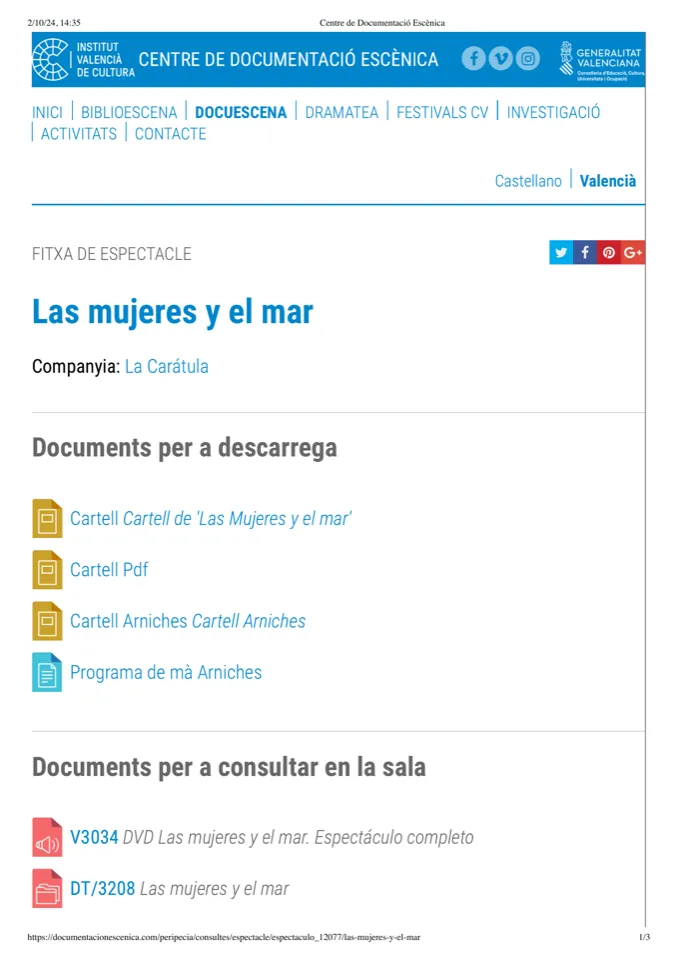Open the La Carátula company link
The image size is (678, 960).
point(166,366)
